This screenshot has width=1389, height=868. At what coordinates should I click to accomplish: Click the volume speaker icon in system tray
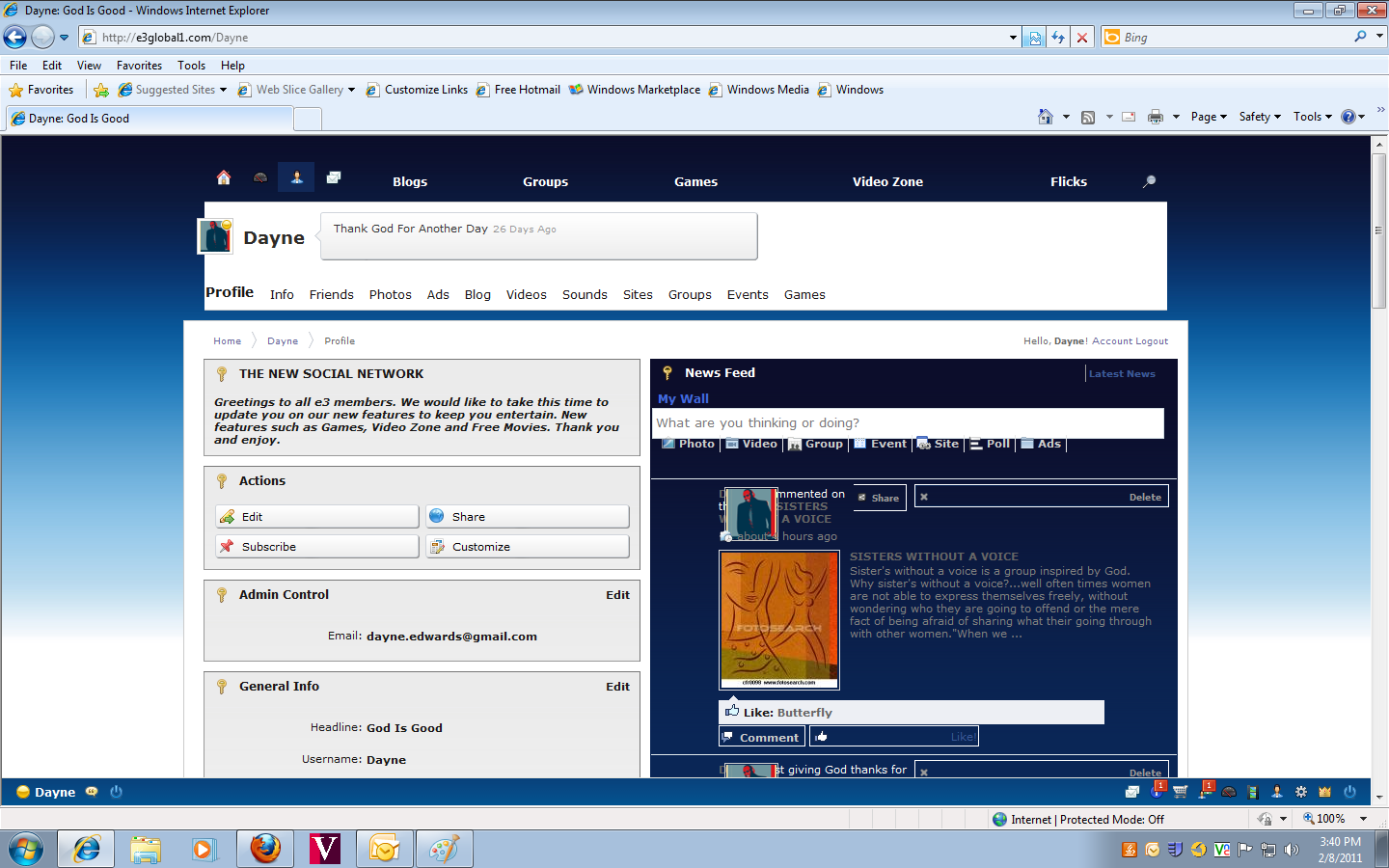1292,850
